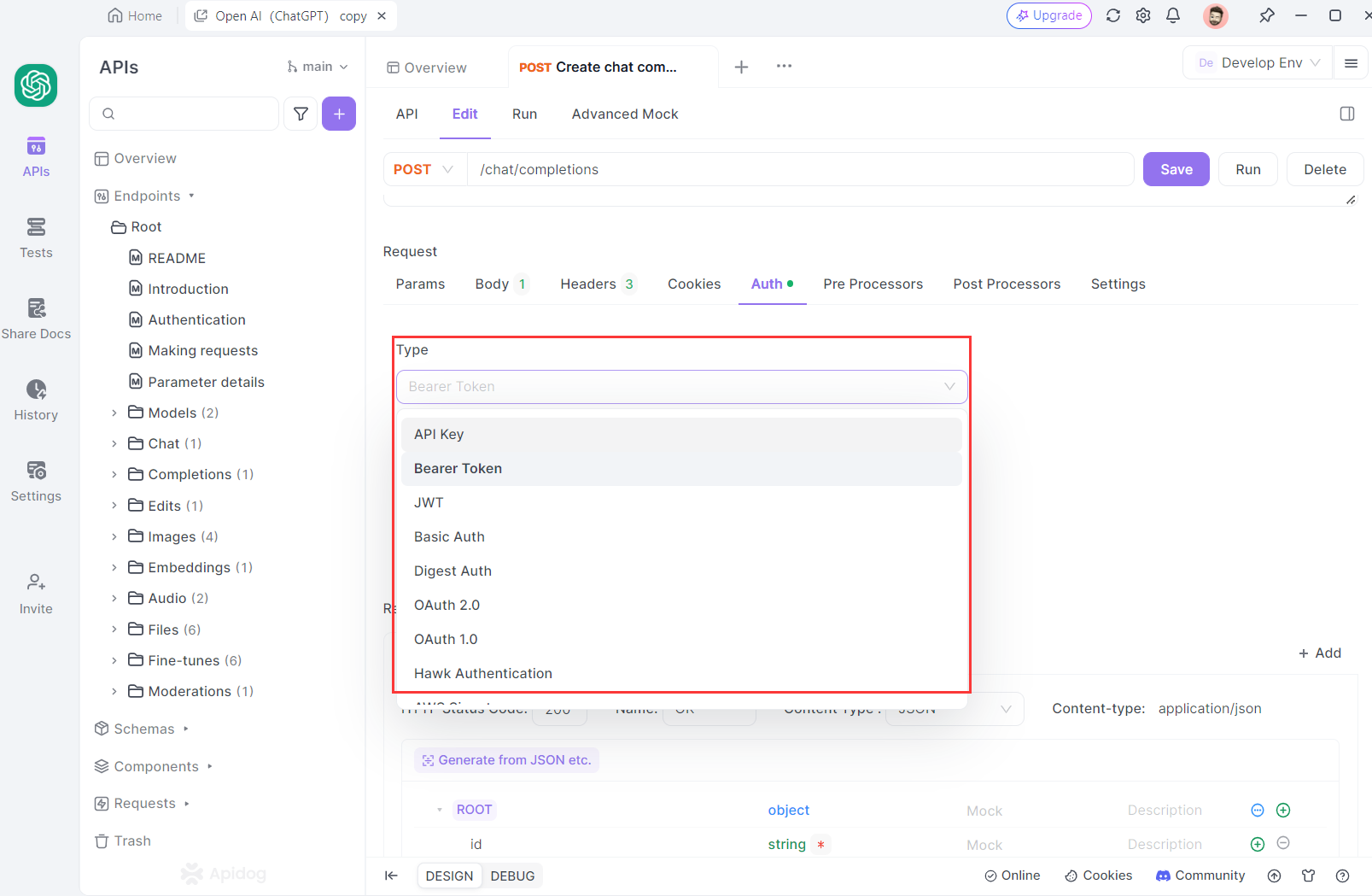Click Generate from JSON etc. button
Image resolution: width=1372 pixels, height=896 pixels.
coord(506,760)
